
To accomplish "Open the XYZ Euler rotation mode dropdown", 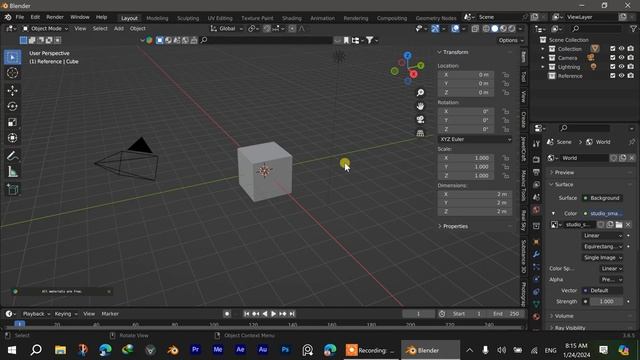I will coord(475,139).
